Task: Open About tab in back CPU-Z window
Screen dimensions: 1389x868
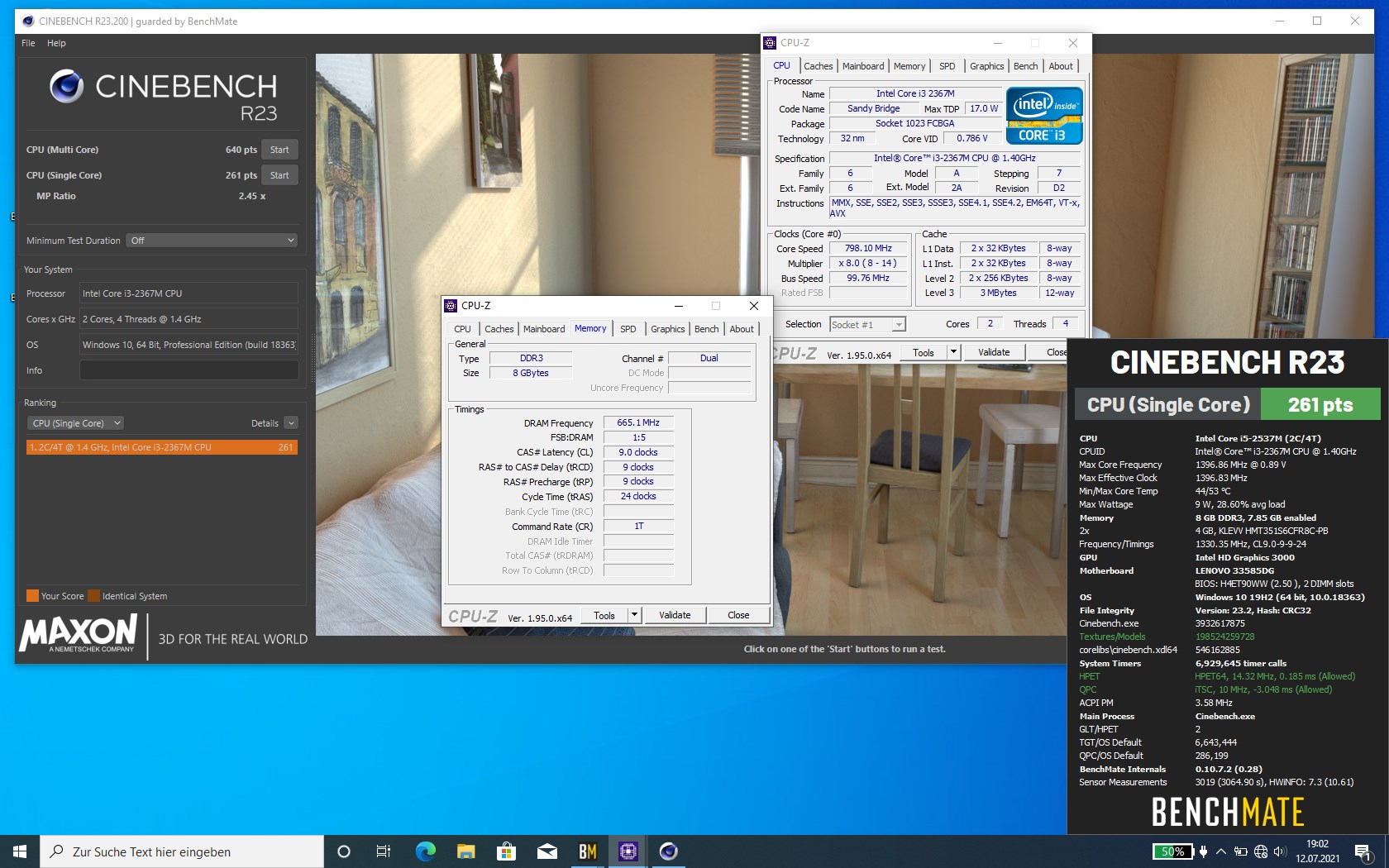Action: (1061, 66)
